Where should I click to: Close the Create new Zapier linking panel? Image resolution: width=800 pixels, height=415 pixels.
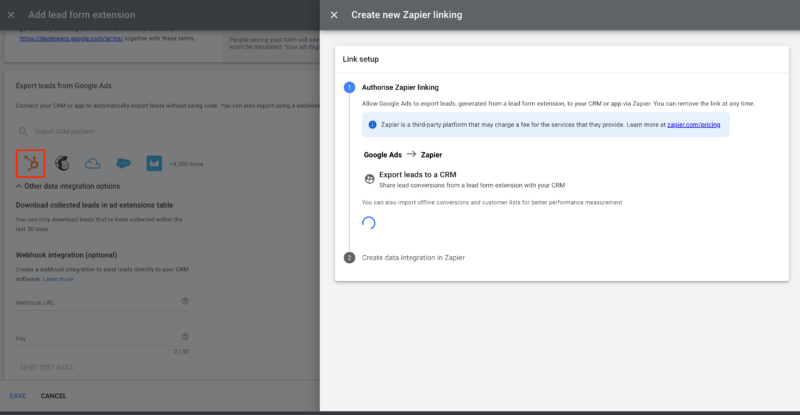pos(334,15)
